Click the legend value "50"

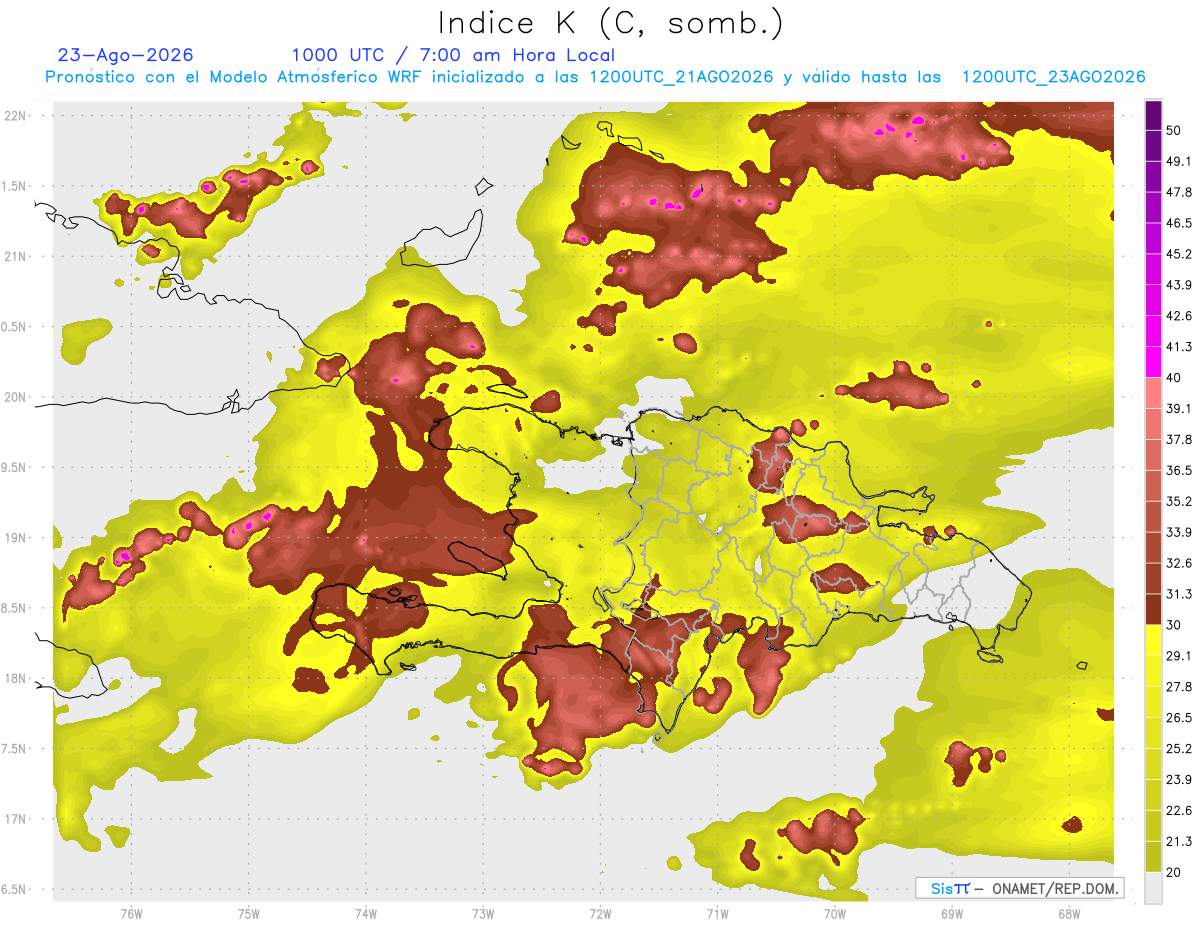1175,131
